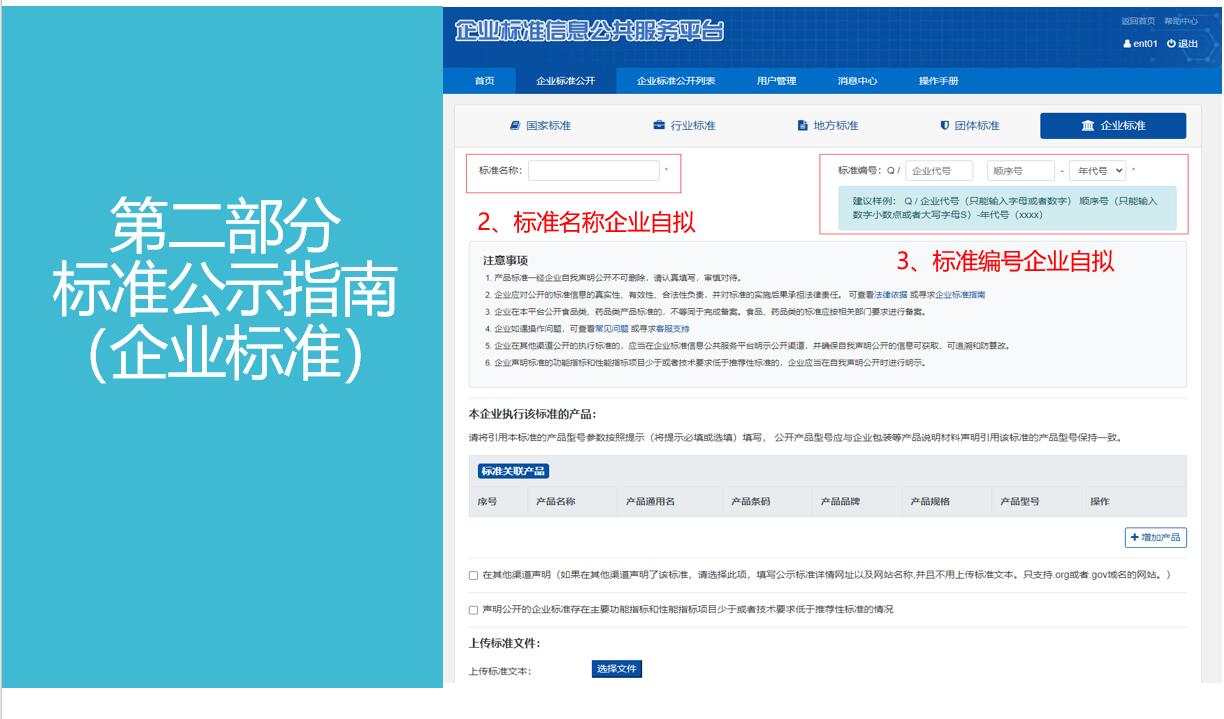This screenshot has height=719, width=1224.
Task: Click the 行业标准 briefcase icon
Action: [659, 126]
